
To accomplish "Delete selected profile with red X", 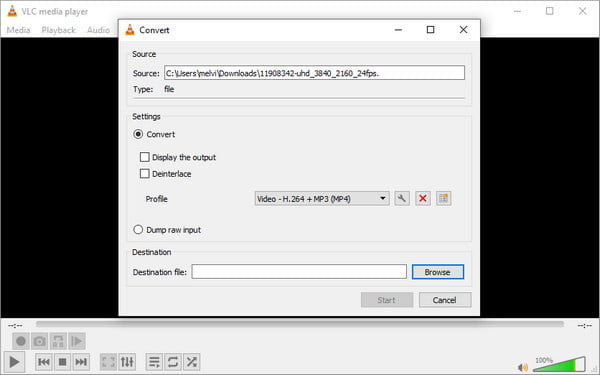I will point(423,198).
